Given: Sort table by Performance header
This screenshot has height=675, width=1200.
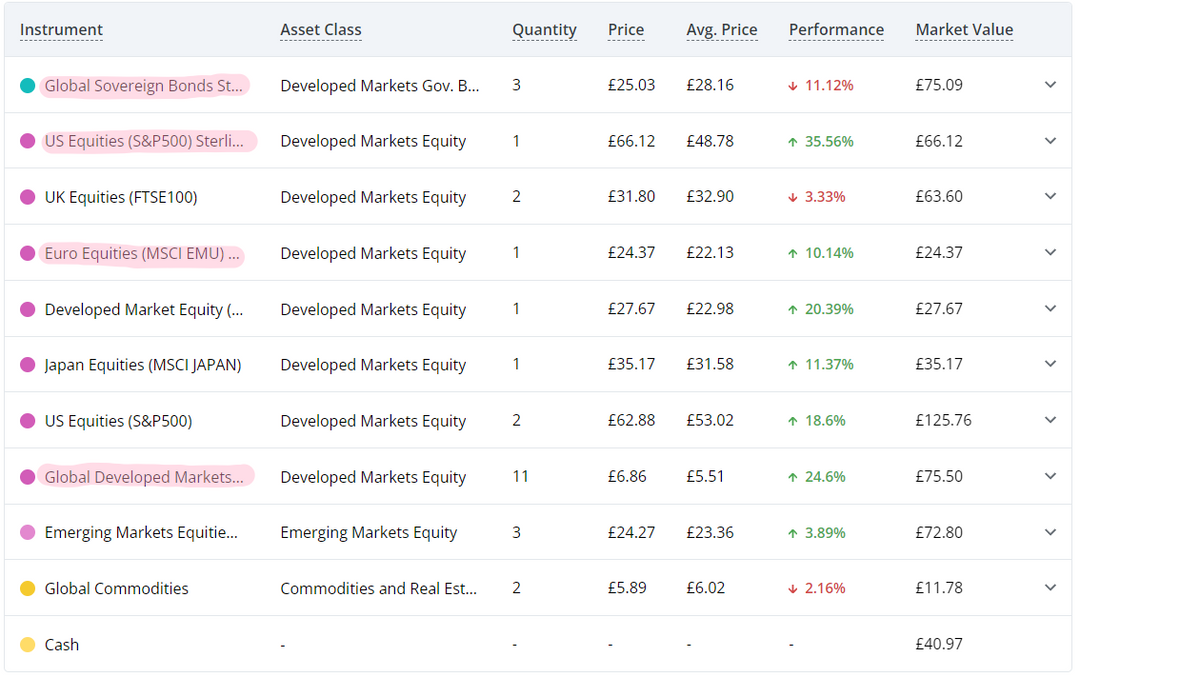Looking at the screenshot, I should click(x=836, y=30).
